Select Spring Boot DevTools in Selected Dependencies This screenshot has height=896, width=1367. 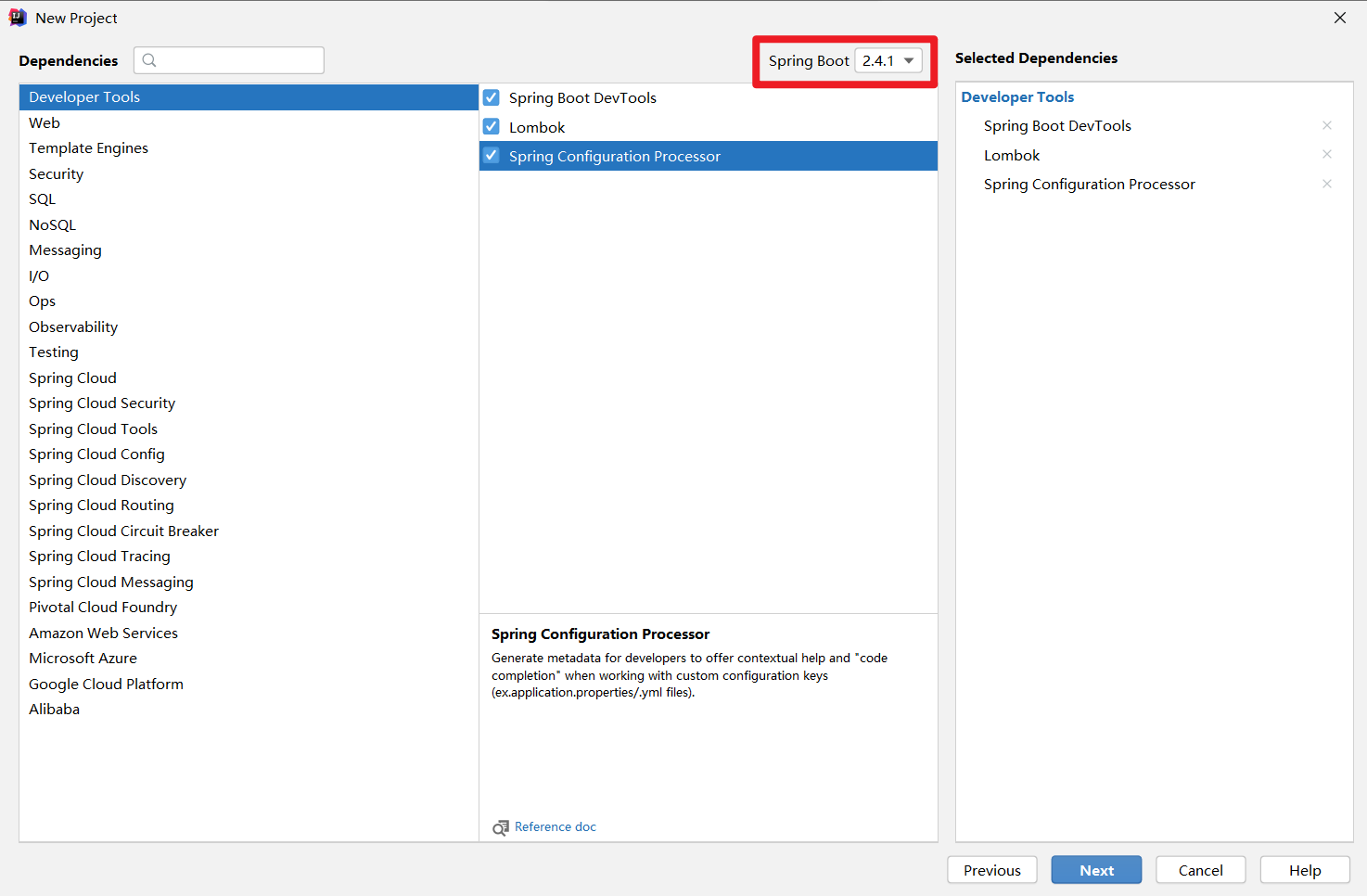1057,126
